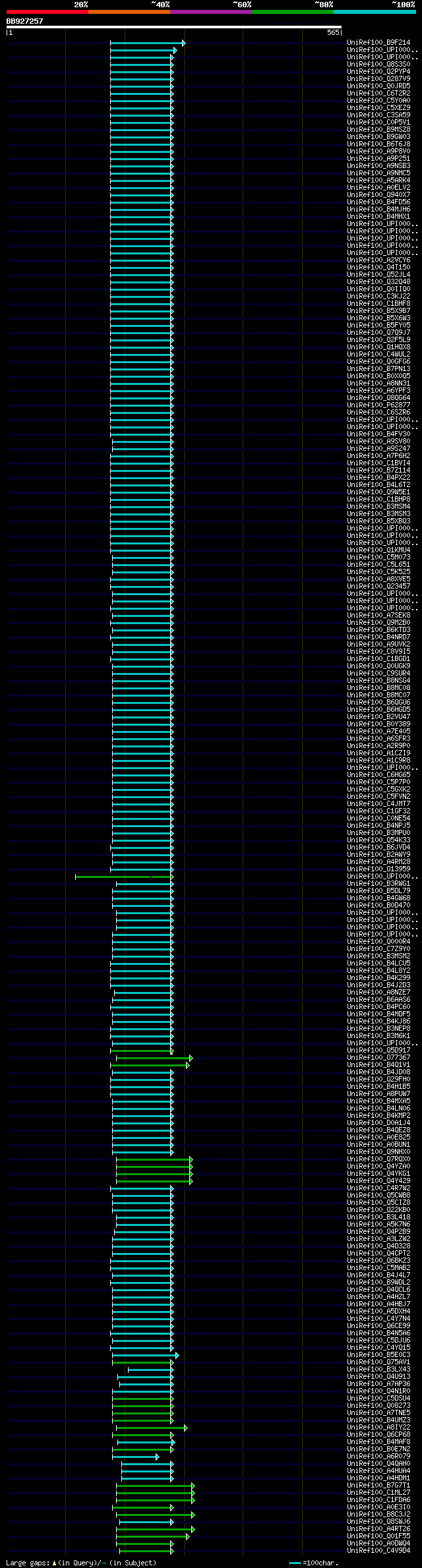422x1568 pixels.
Task: Select hit label UniRef100_Q29FH0
Action: 378,1080
